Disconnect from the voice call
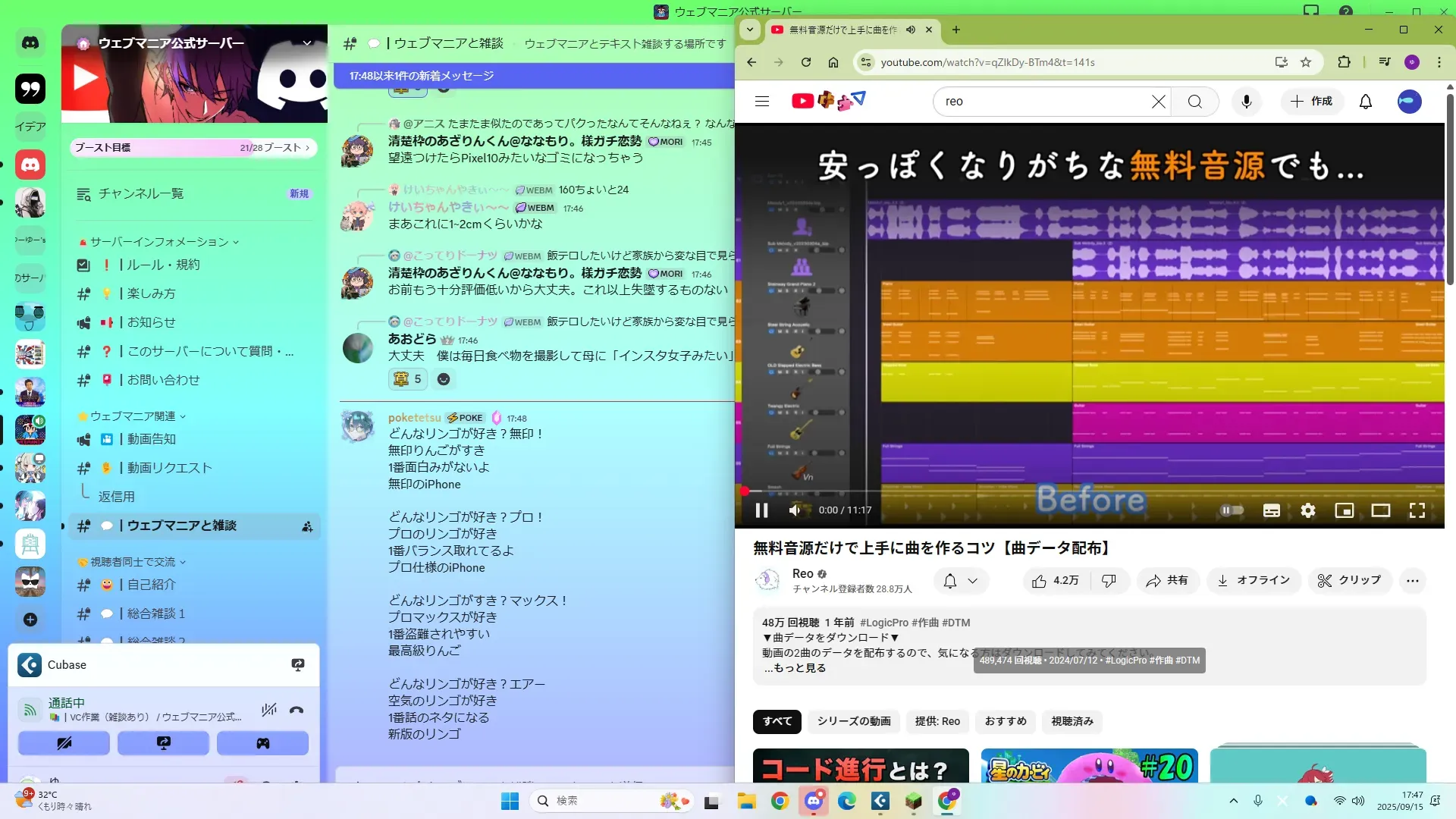The width and height of the screenshot is (1456, 819). (x=297, y=711)
